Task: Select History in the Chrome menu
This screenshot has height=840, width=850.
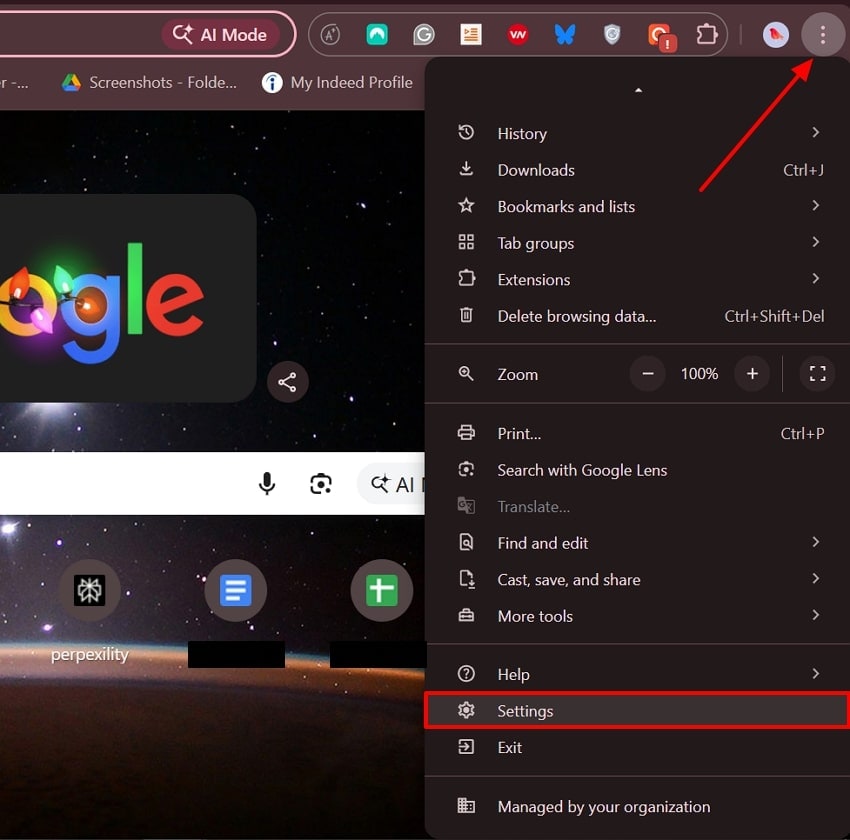Action: click(522, 133)
